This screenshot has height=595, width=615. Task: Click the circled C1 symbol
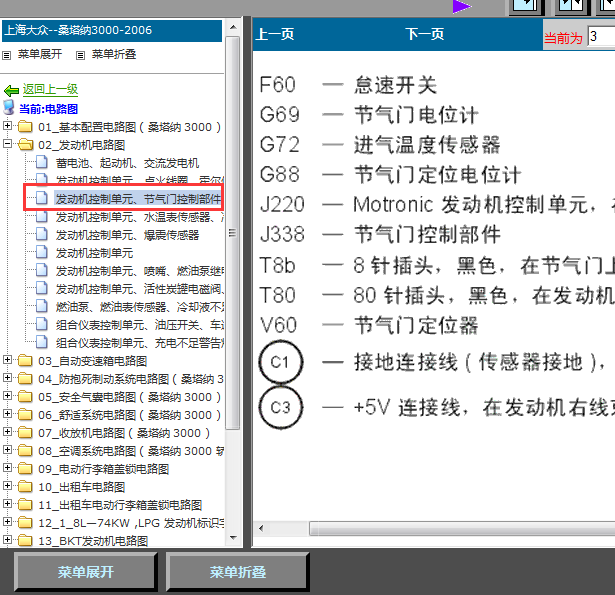pos(281,362)
